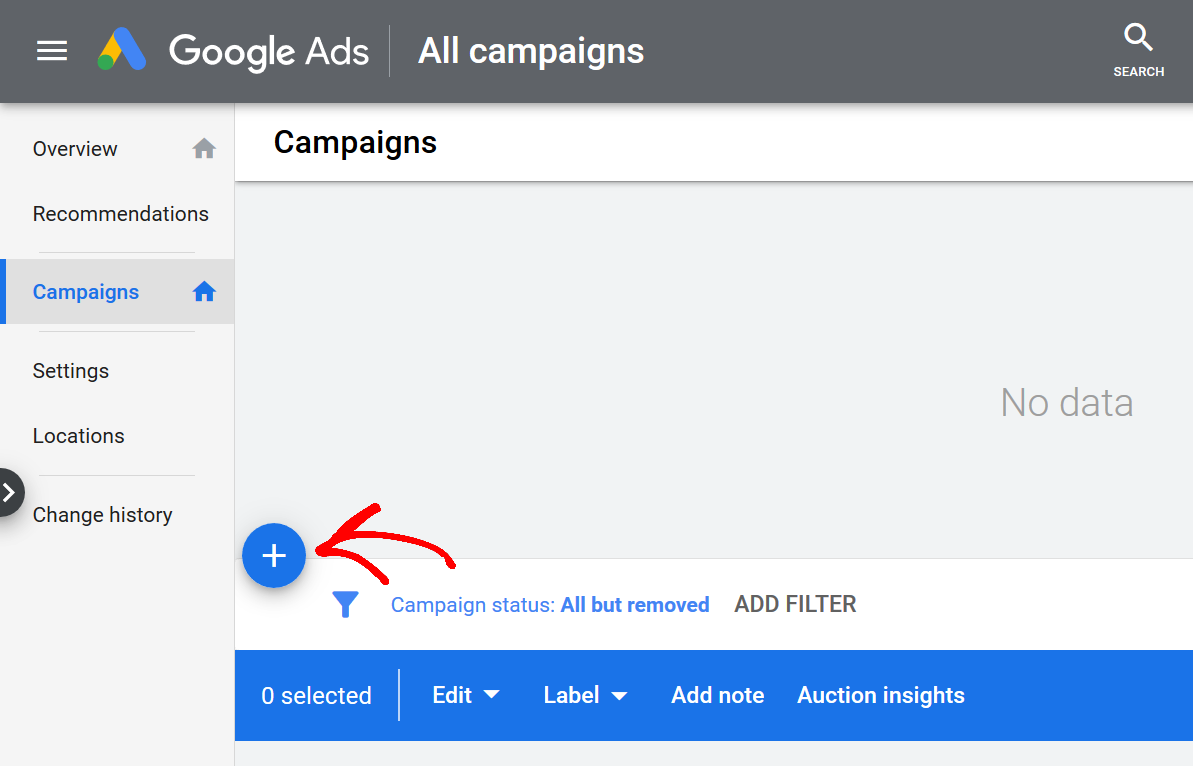1193x766 pixels.
Task: Click the 0 selected counter
Action: click(x=316, y=695)
